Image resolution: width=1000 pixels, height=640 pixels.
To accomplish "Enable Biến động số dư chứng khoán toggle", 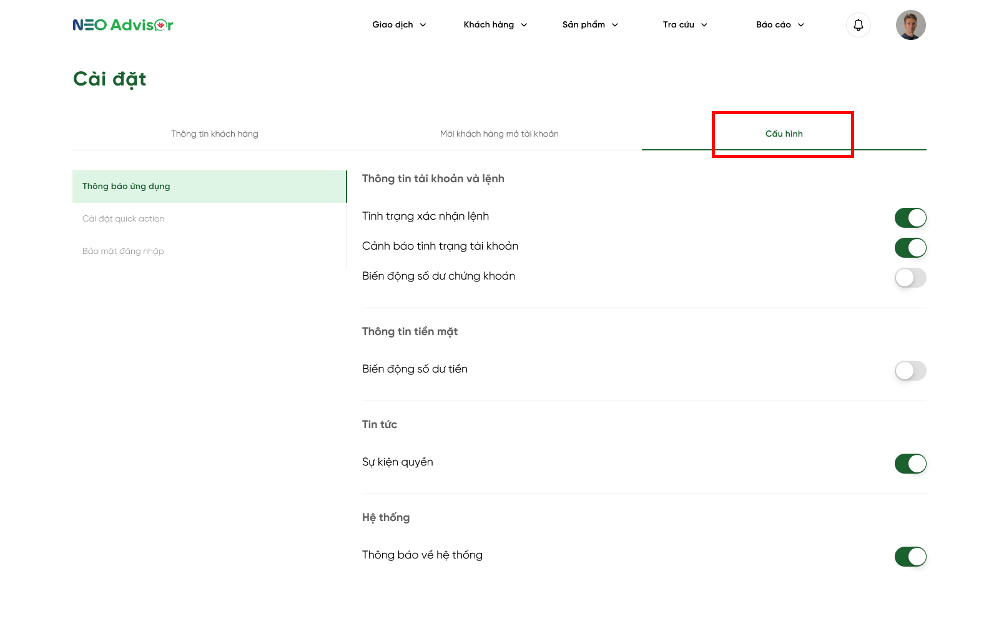I will pos(910,278).
